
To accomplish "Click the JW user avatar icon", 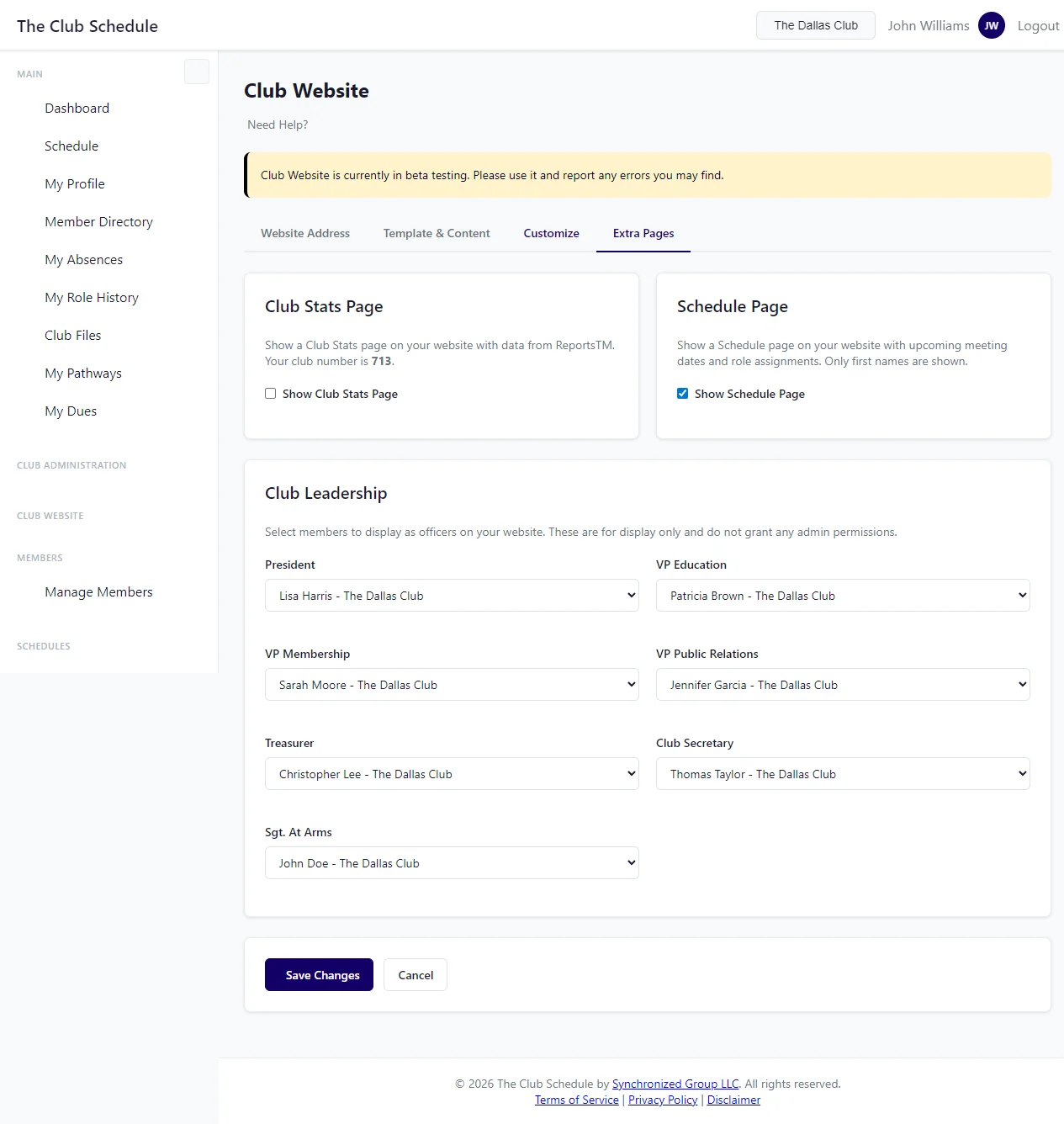I will click(991, 25).
